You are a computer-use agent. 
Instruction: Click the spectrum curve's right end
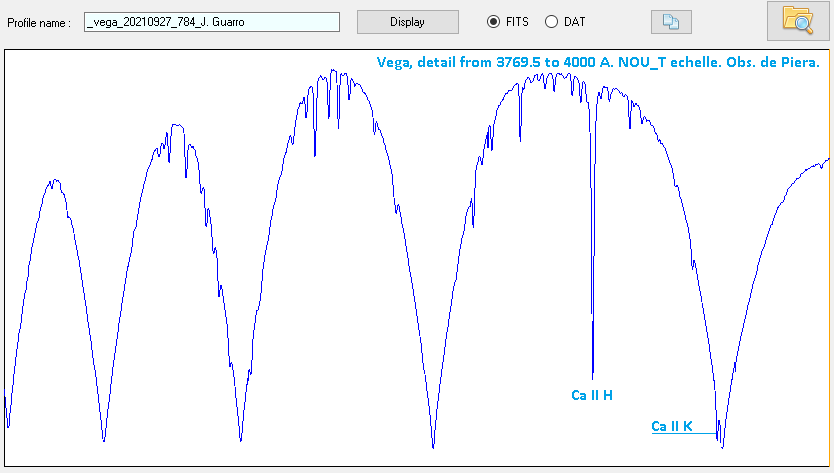(x=829, y=158)
